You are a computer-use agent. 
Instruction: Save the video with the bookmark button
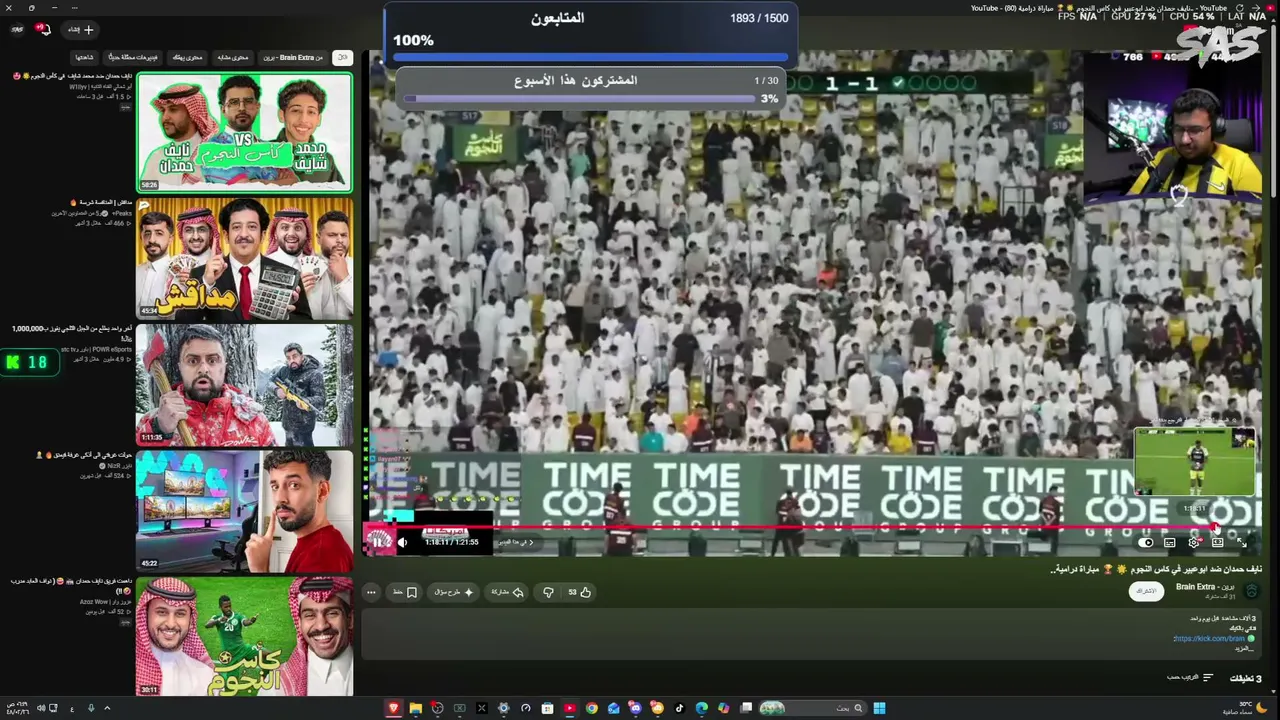pos(405,592)
